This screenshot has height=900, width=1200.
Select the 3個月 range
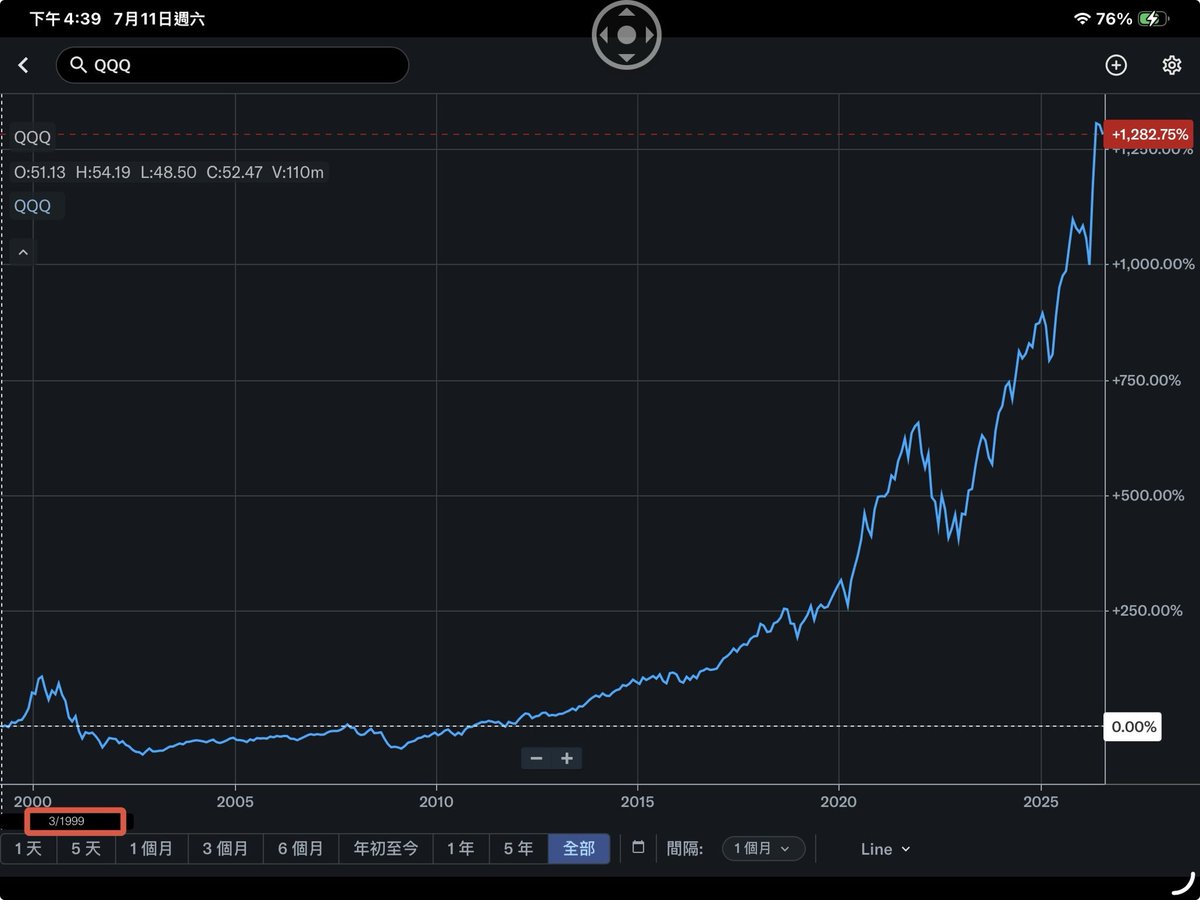click(x=225, y=848)
